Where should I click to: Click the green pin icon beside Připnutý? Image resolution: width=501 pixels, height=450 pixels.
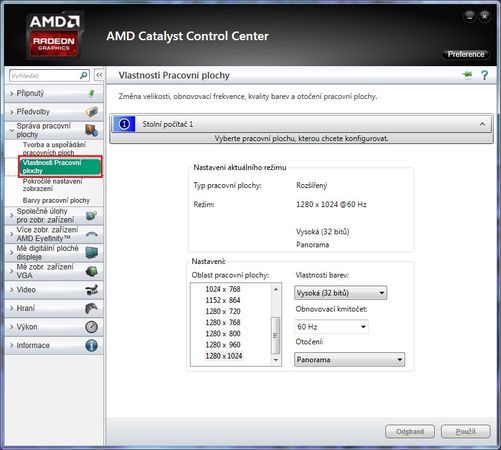coord(91,93)
